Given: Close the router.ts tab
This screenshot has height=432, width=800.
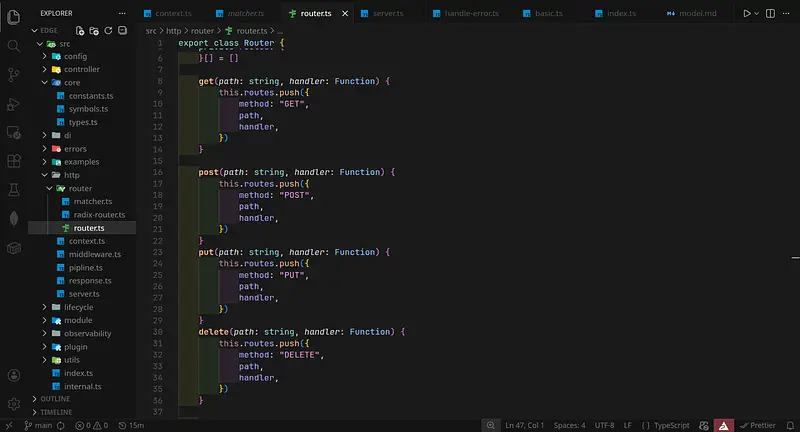Looking at the screenshot, I should [x=345, y=14].
